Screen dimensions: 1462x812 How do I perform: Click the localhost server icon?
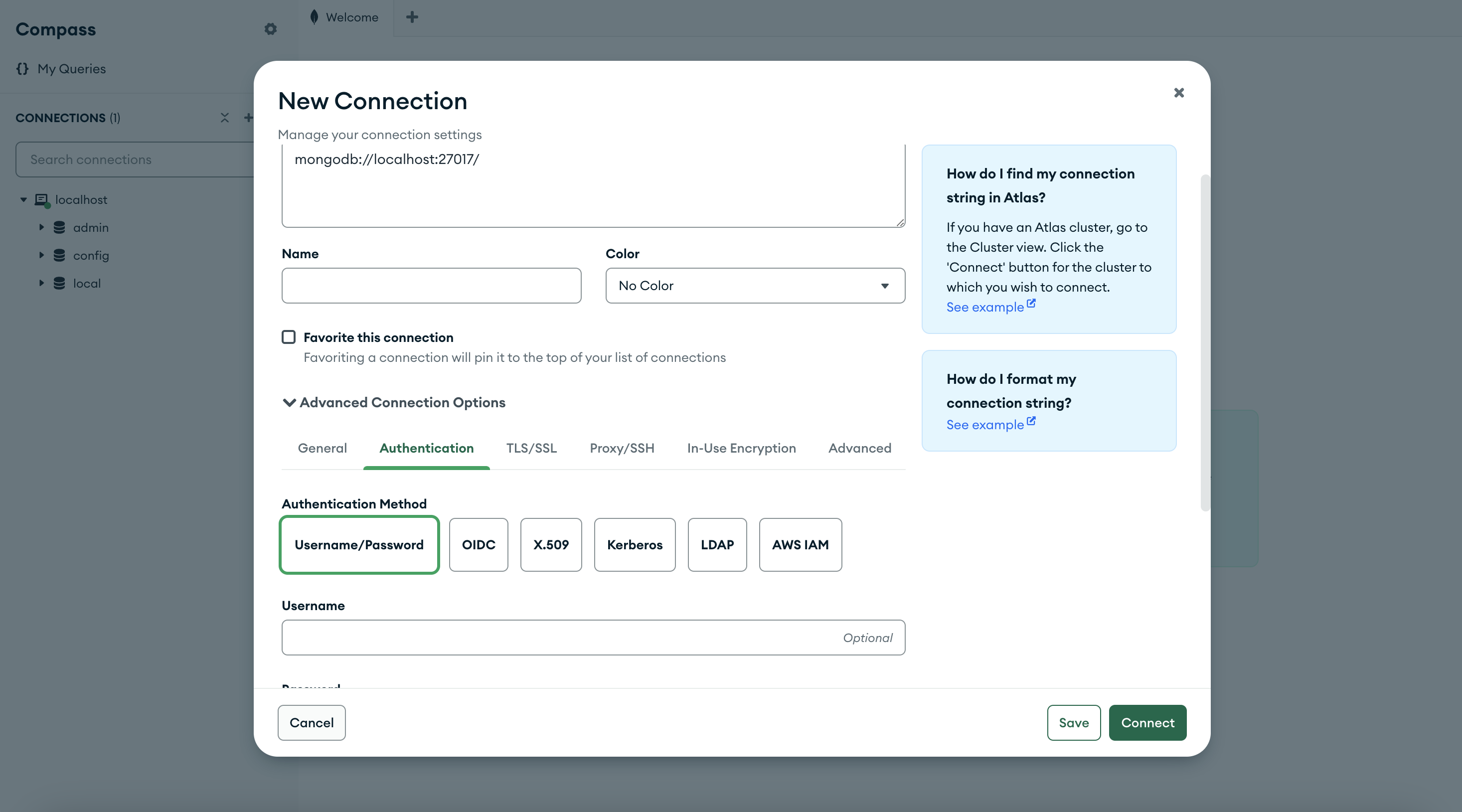tap(42, 200)
